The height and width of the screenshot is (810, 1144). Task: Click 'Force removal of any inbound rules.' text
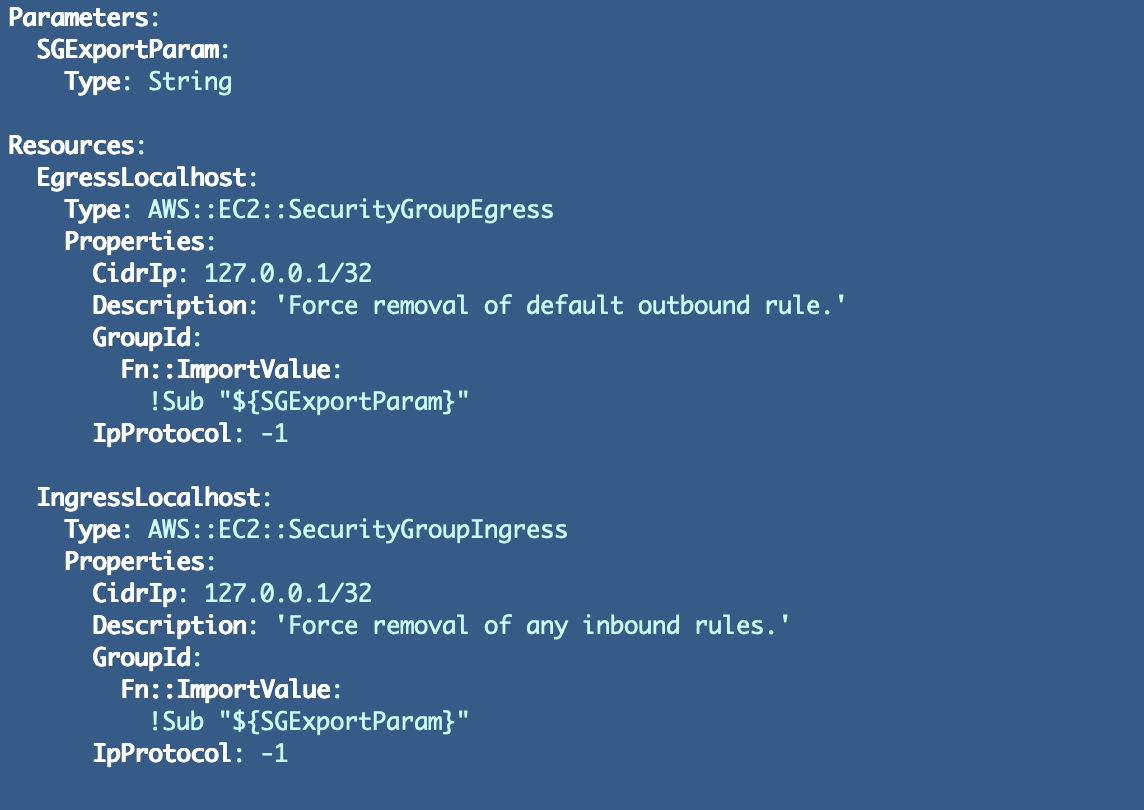[x=533, y=625]
